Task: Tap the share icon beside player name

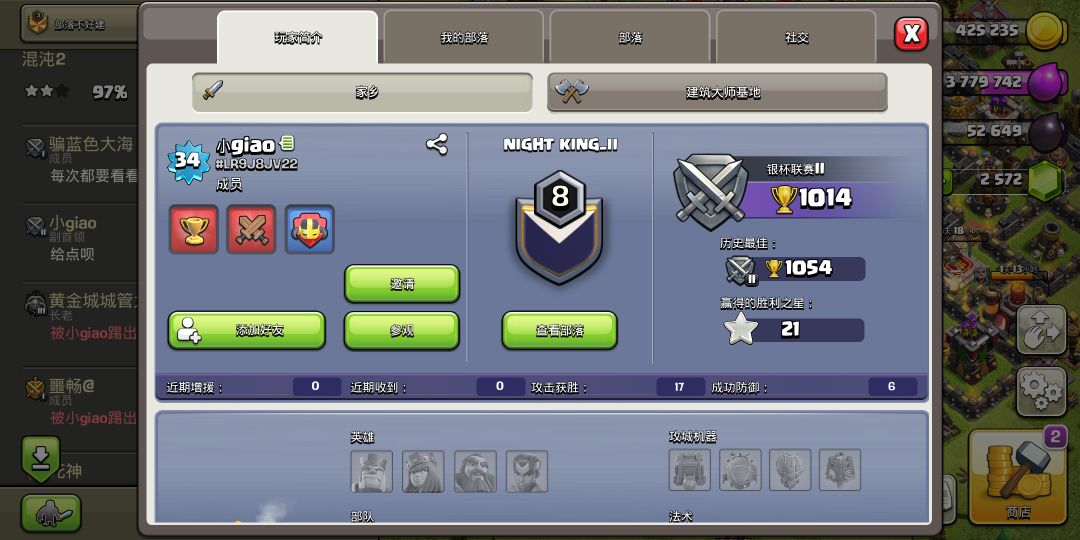Action: (x=437, y=144)
